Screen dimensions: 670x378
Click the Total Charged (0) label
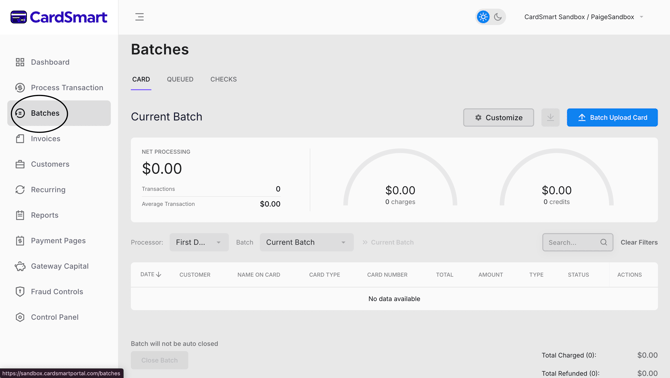569,355
